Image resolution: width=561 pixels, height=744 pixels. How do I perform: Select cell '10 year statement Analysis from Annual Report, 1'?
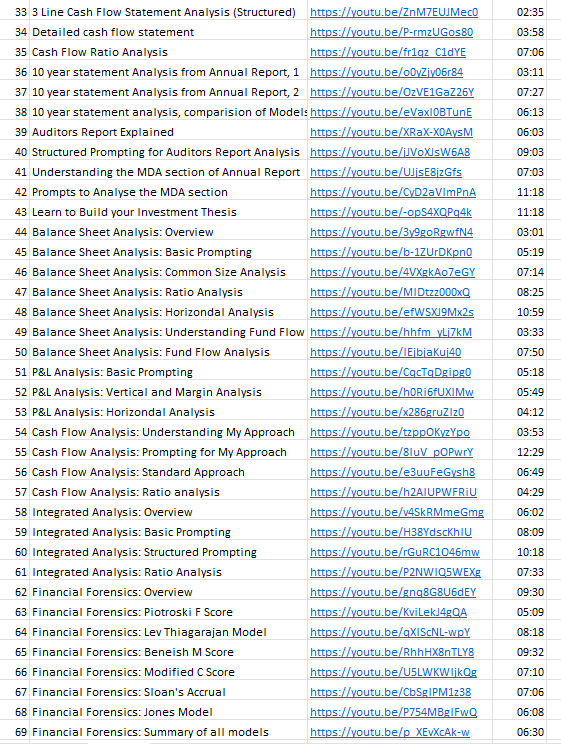(x=168, y=72)
